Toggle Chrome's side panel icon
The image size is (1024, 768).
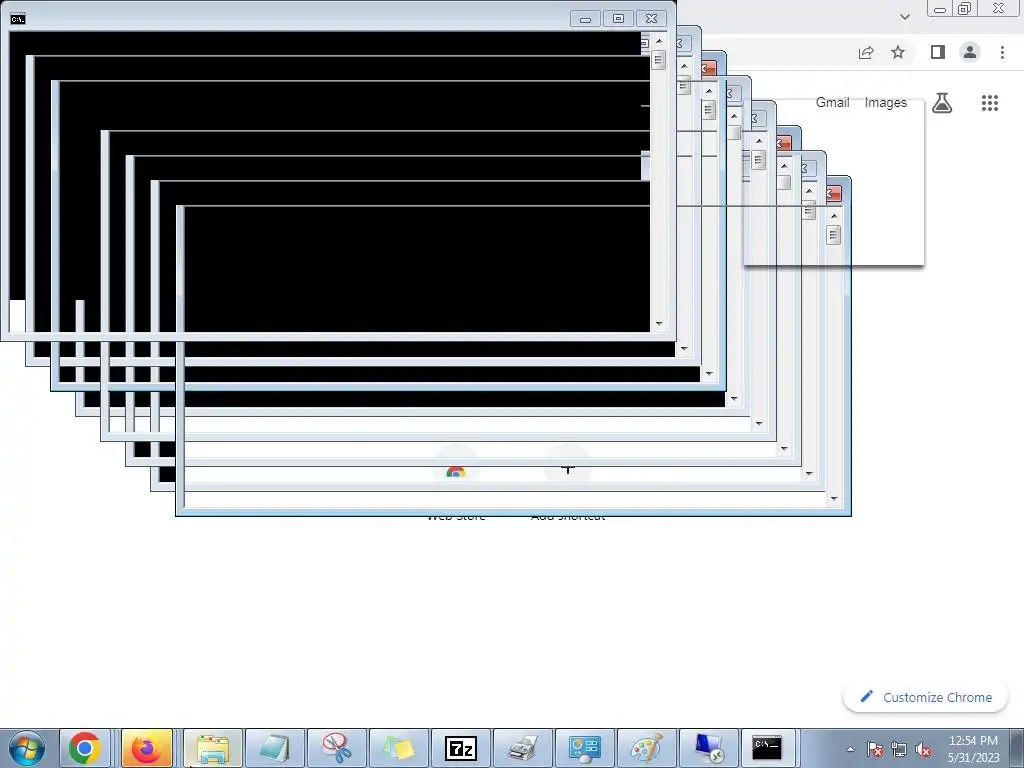(938, 52)
